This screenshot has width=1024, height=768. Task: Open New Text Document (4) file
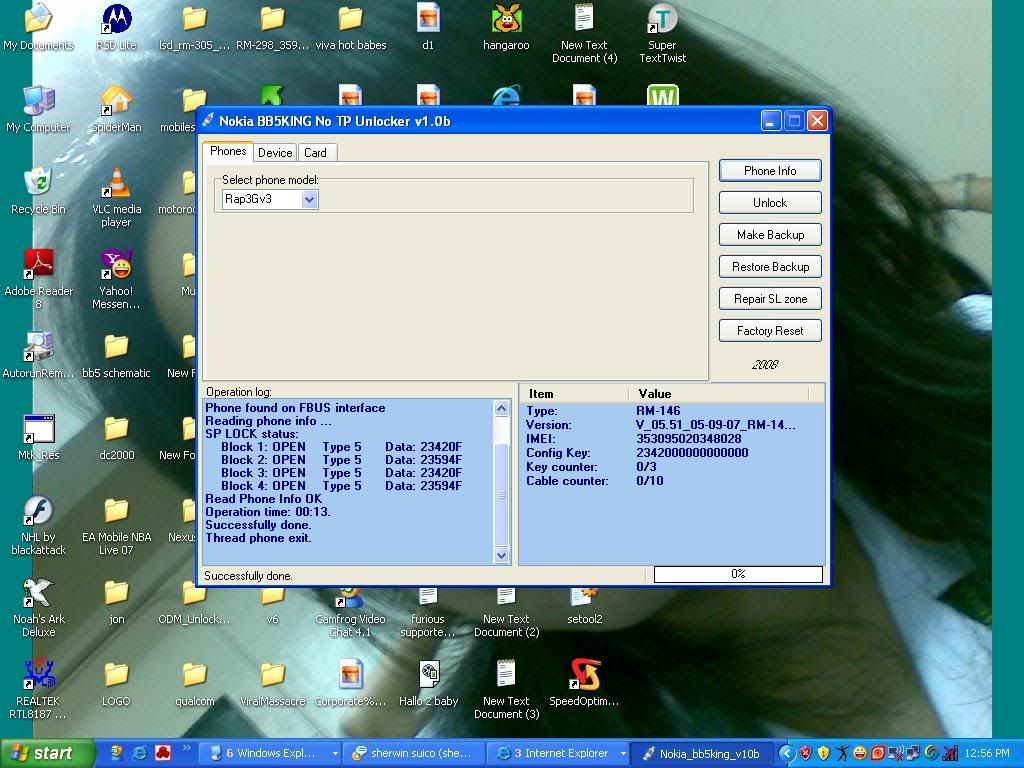point(584,33)
